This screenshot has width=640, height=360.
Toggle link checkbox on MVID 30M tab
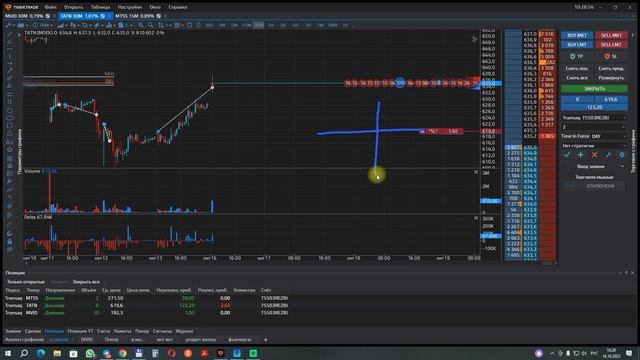tap(48, 16)
